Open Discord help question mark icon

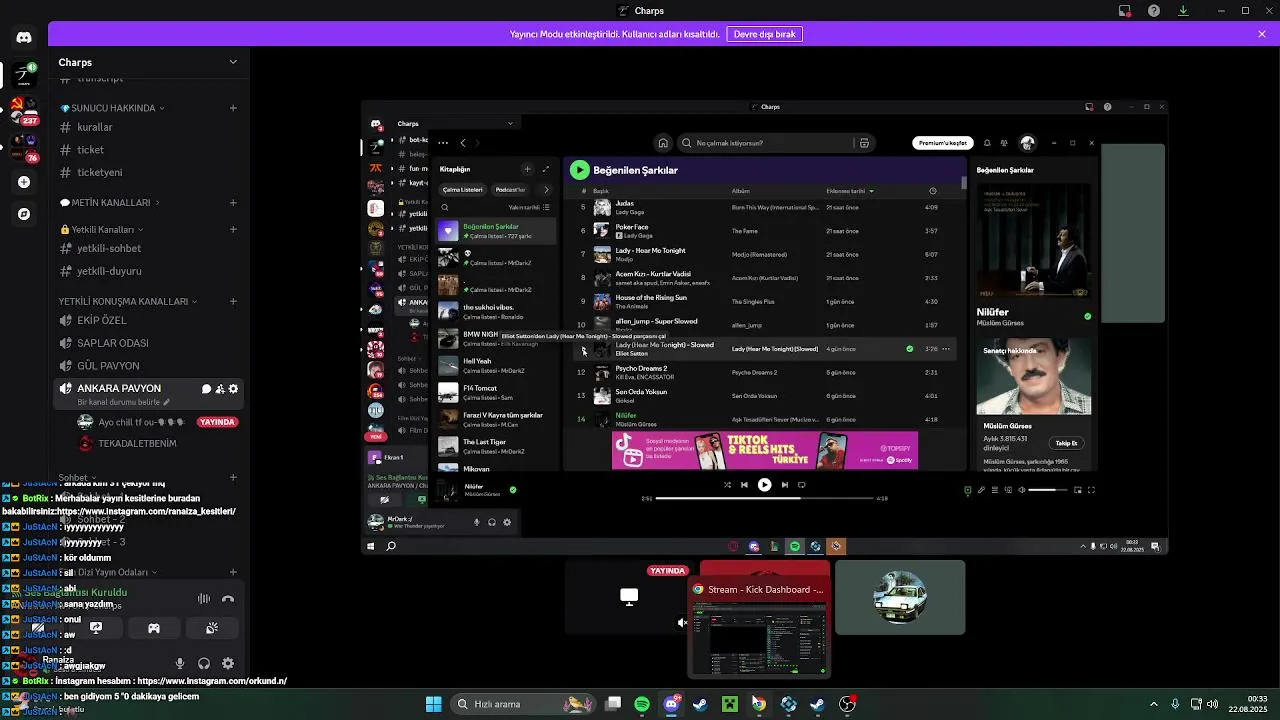1154,11
